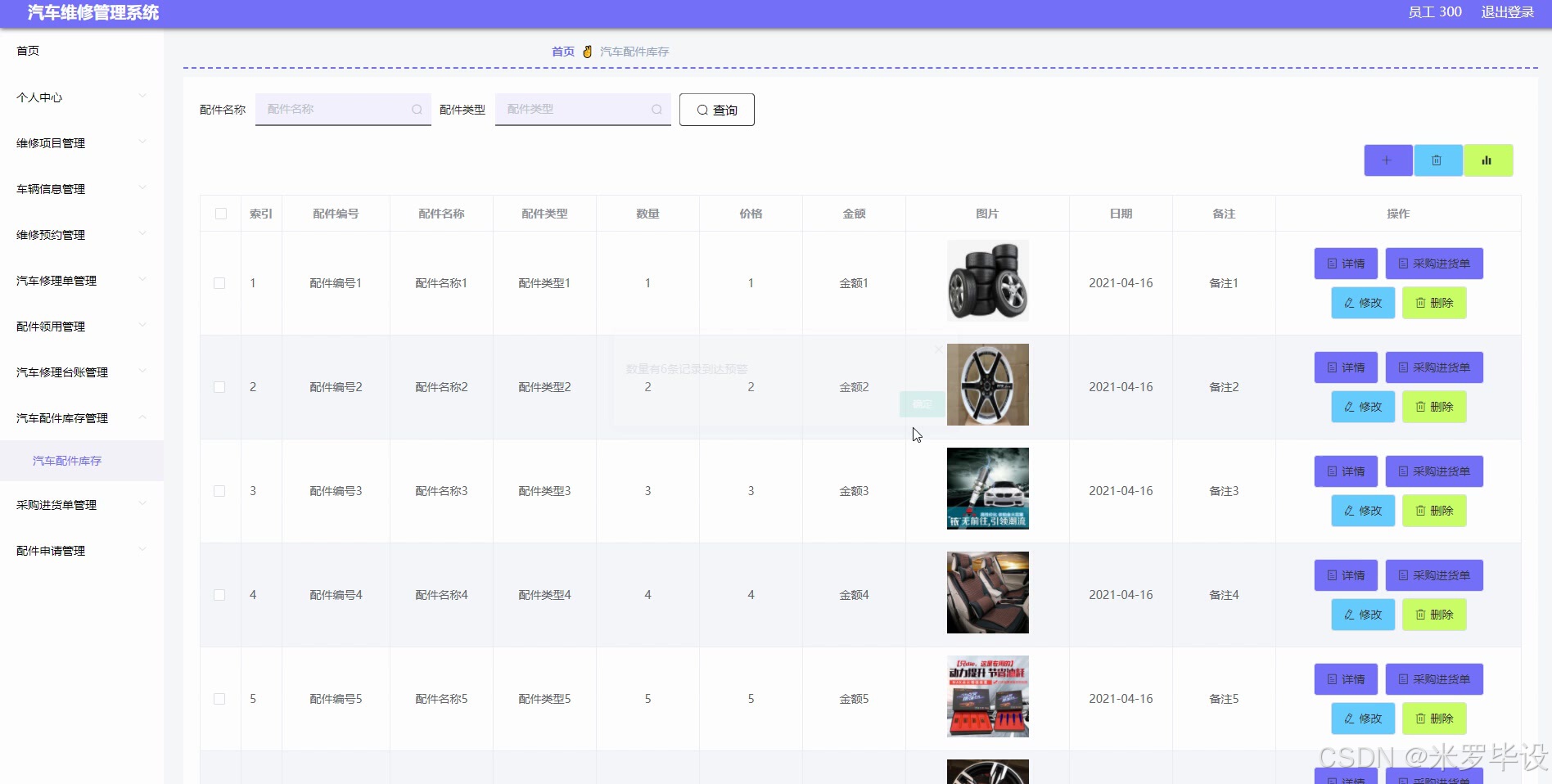1552x784 pixels.
Task: Click the batch delete trash icon button
Action: click(1437, 160)
